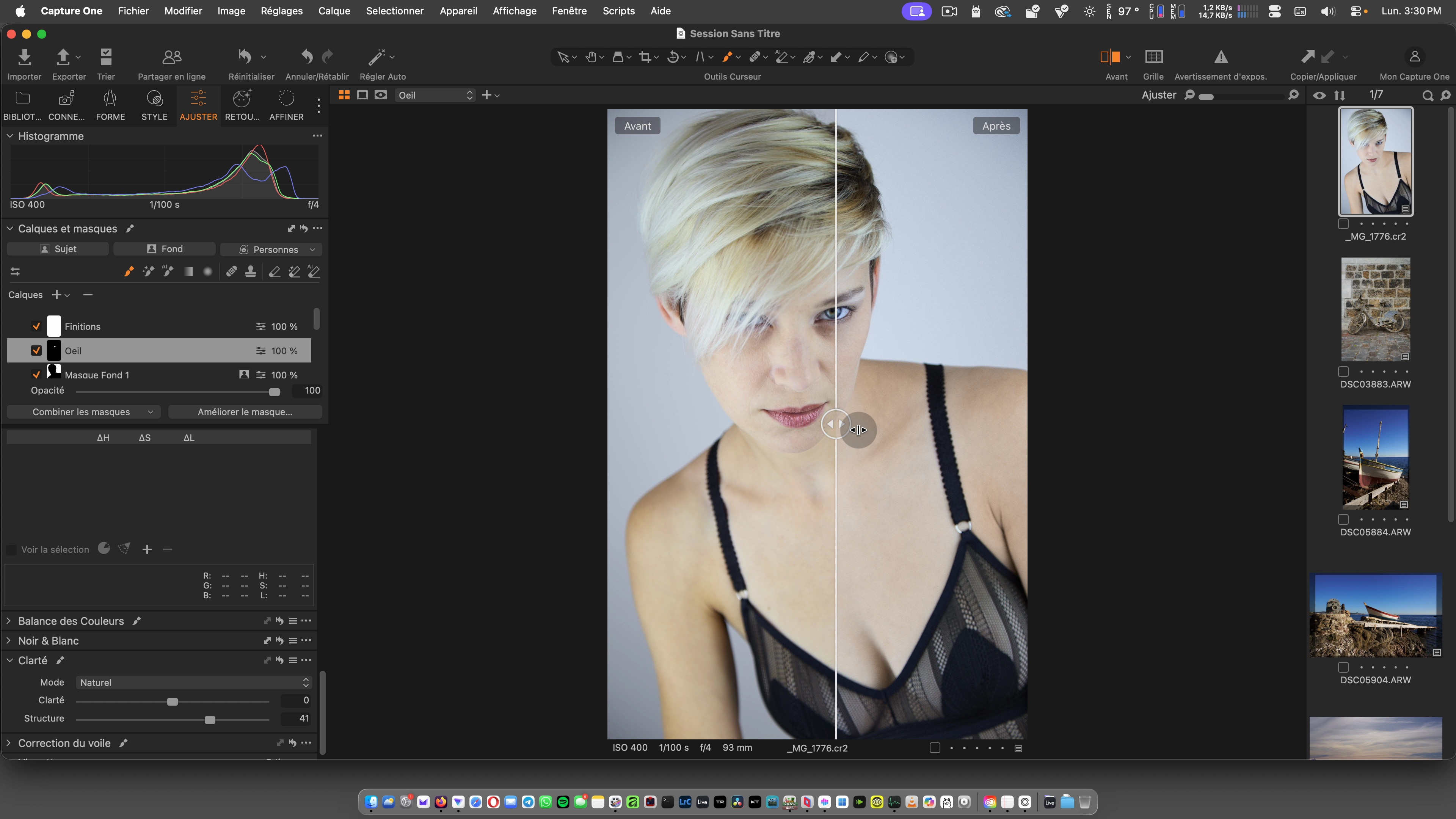This screenshot has width=1456, height=819.
Task: Toggle the Voir la sélection checkbox
Action: click(11, 550)
